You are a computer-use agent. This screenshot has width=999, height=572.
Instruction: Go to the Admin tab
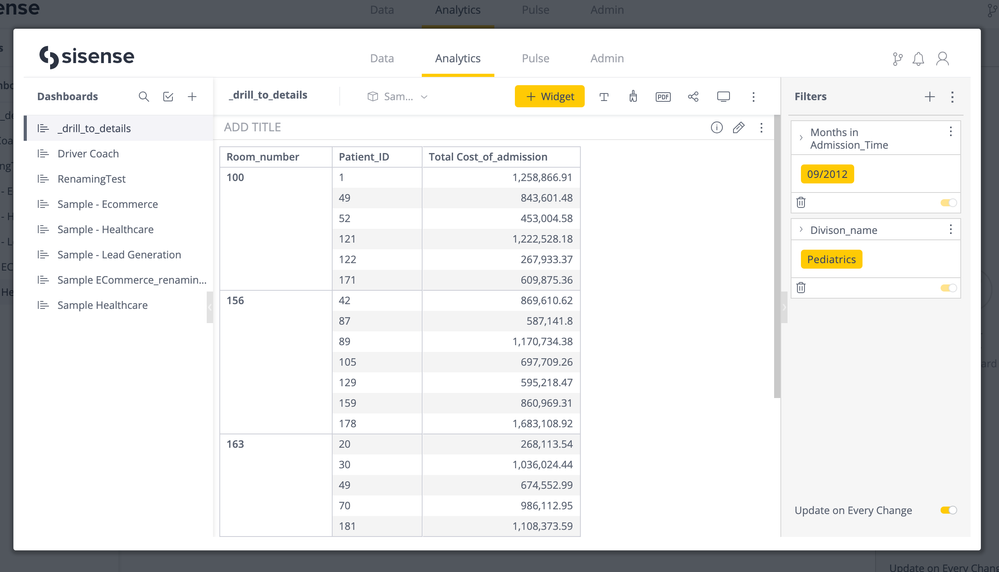click(x=607, y=59)
